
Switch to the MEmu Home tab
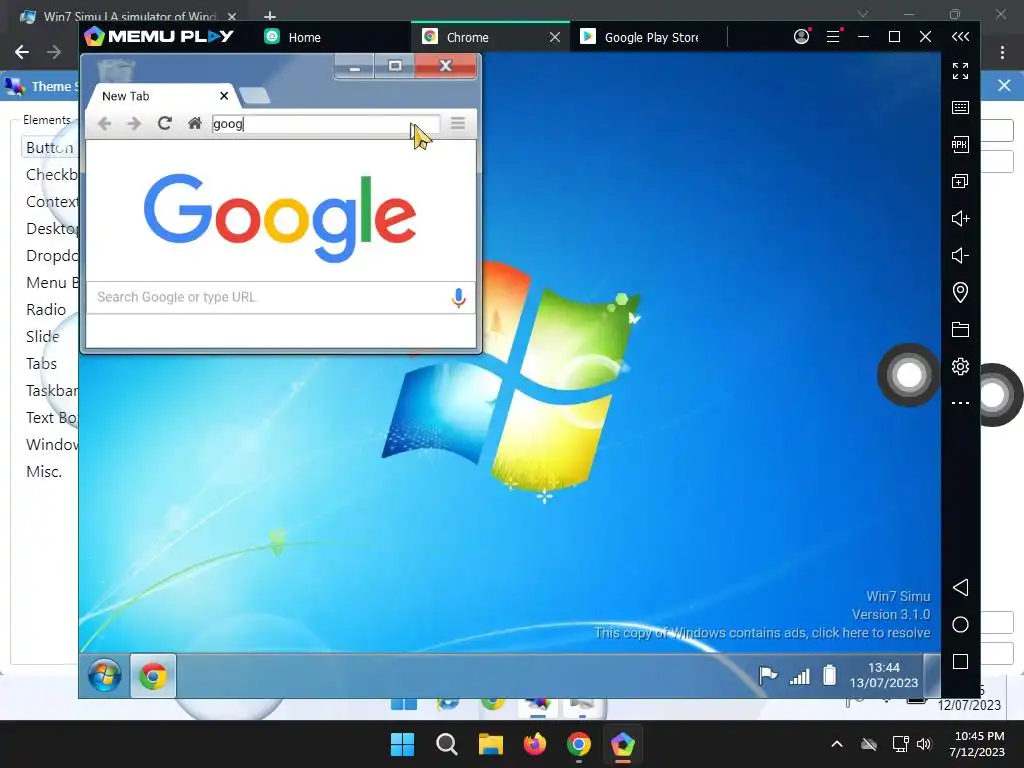pyautogui.click(x=292, y=37)
